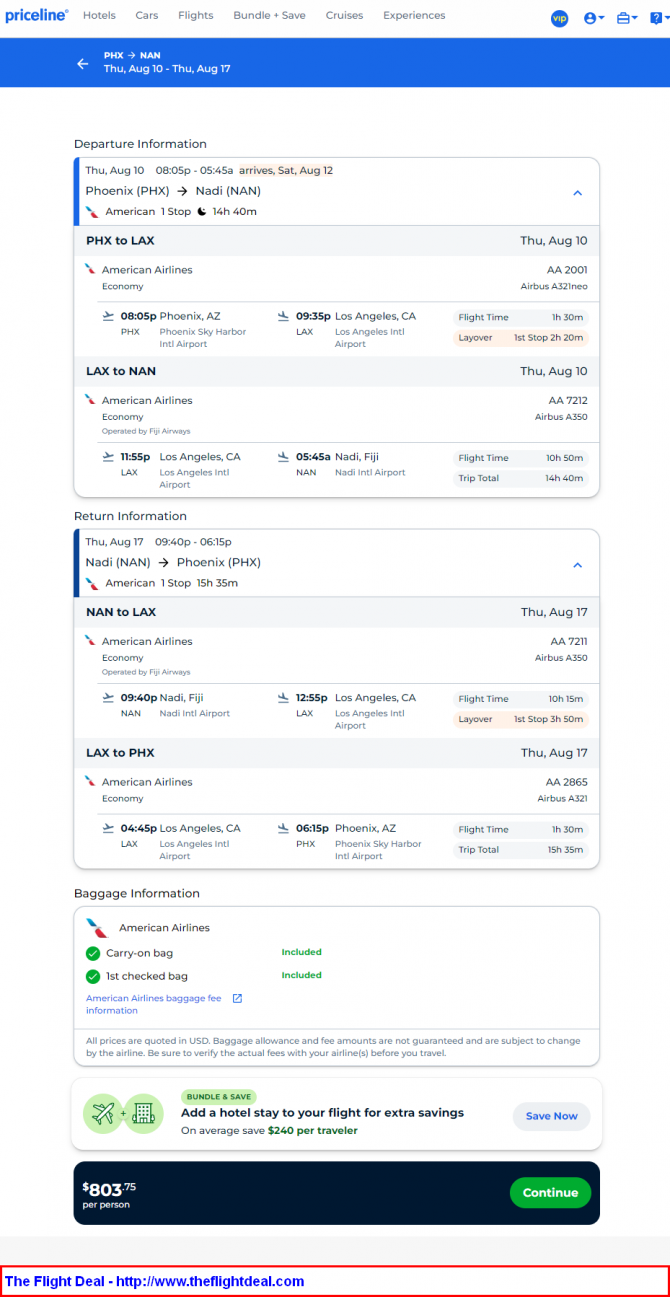The height and width of the screenshot is (1297, 670).
Task: Click the 'Thu, Aug 10 - Thu, Aug 17' header dates
Action: (x=167, y=69)
